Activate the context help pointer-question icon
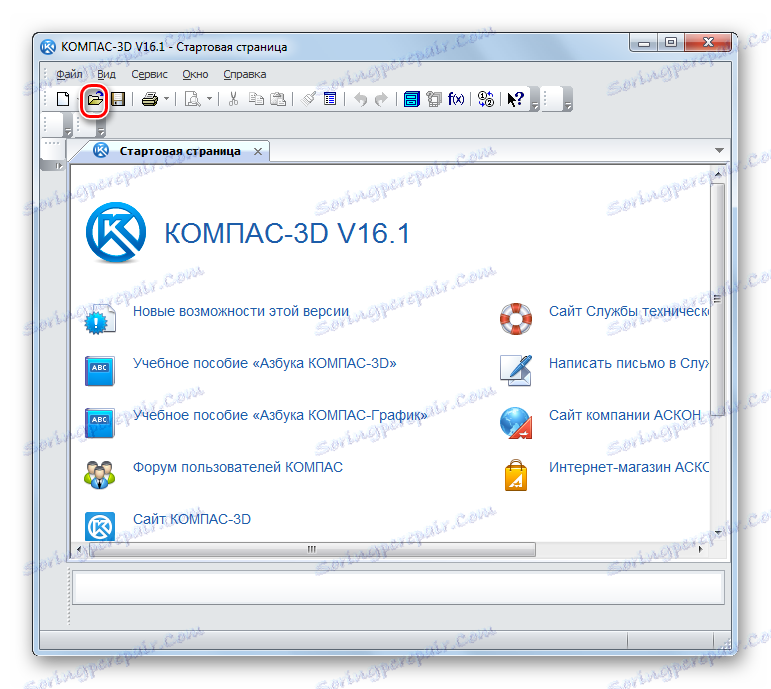This screenshot has height=689, width=771. (x=515, y=99)
